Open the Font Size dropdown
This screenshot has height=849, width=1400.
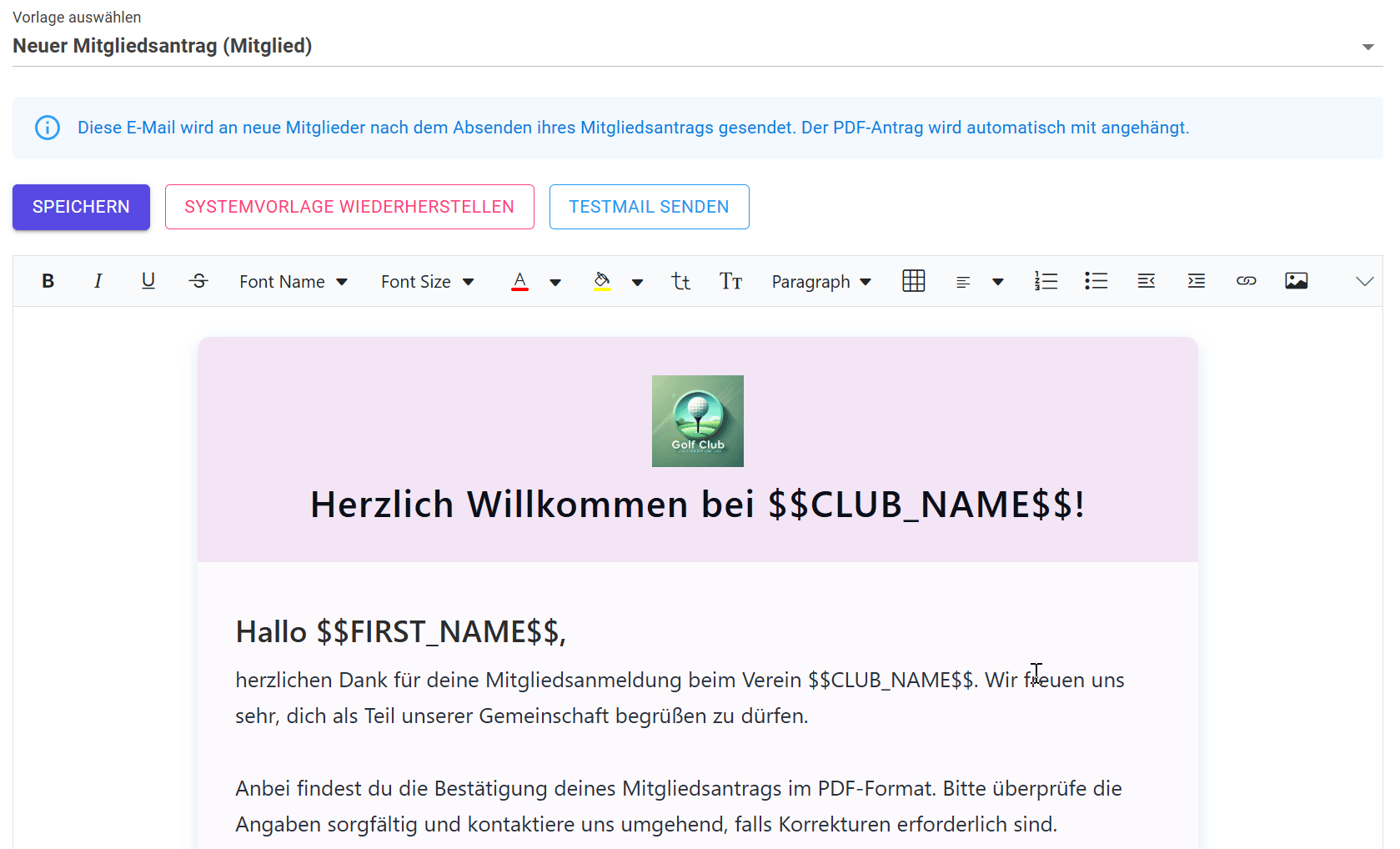click(428, 282)
